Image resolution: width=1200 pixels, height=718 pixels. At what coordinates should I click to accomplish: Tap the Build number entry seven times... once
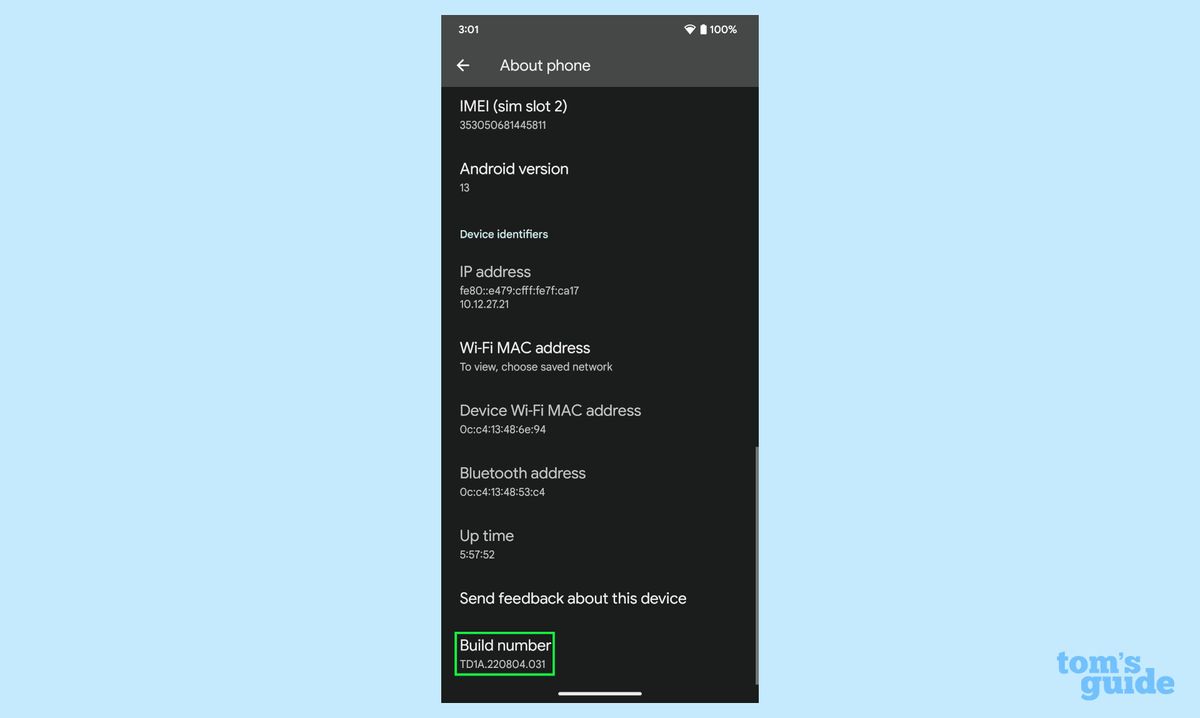[x=505, y=653]
